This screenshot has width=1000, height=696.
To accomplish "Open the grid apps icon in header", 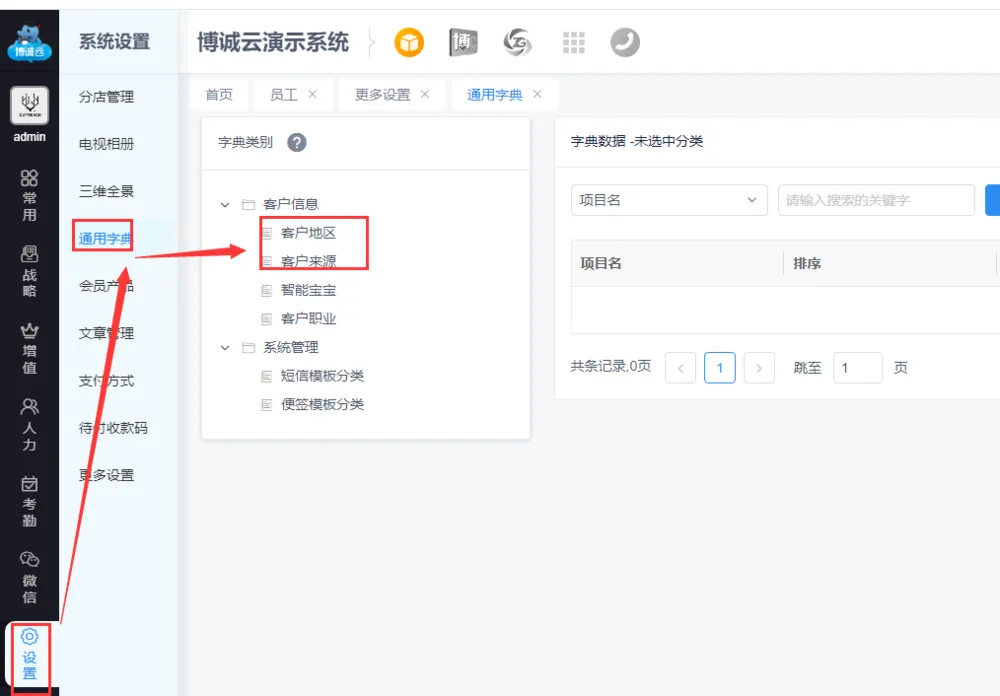I will click(573, 42).
